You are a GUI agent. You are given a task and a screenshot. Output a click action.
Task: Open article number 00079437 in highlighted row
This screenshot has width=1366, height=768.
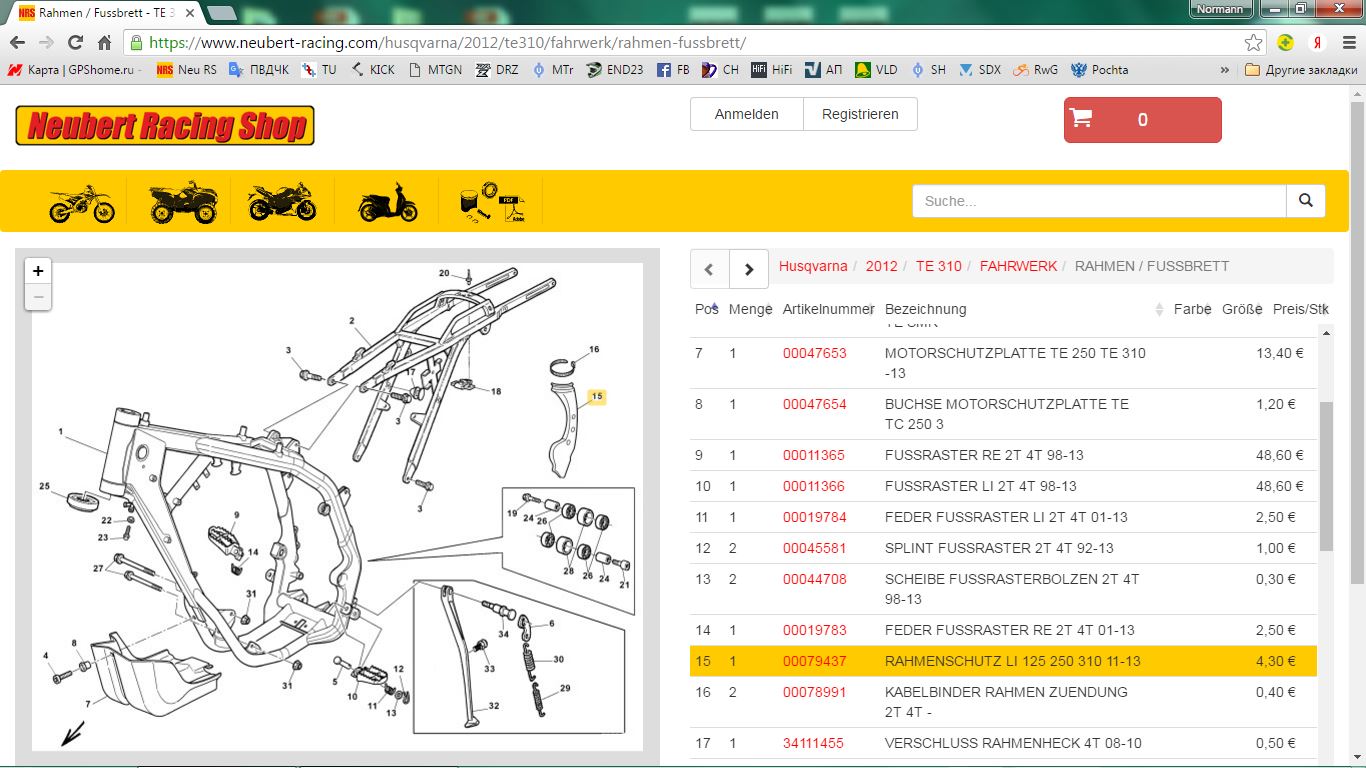pos(814,661)
